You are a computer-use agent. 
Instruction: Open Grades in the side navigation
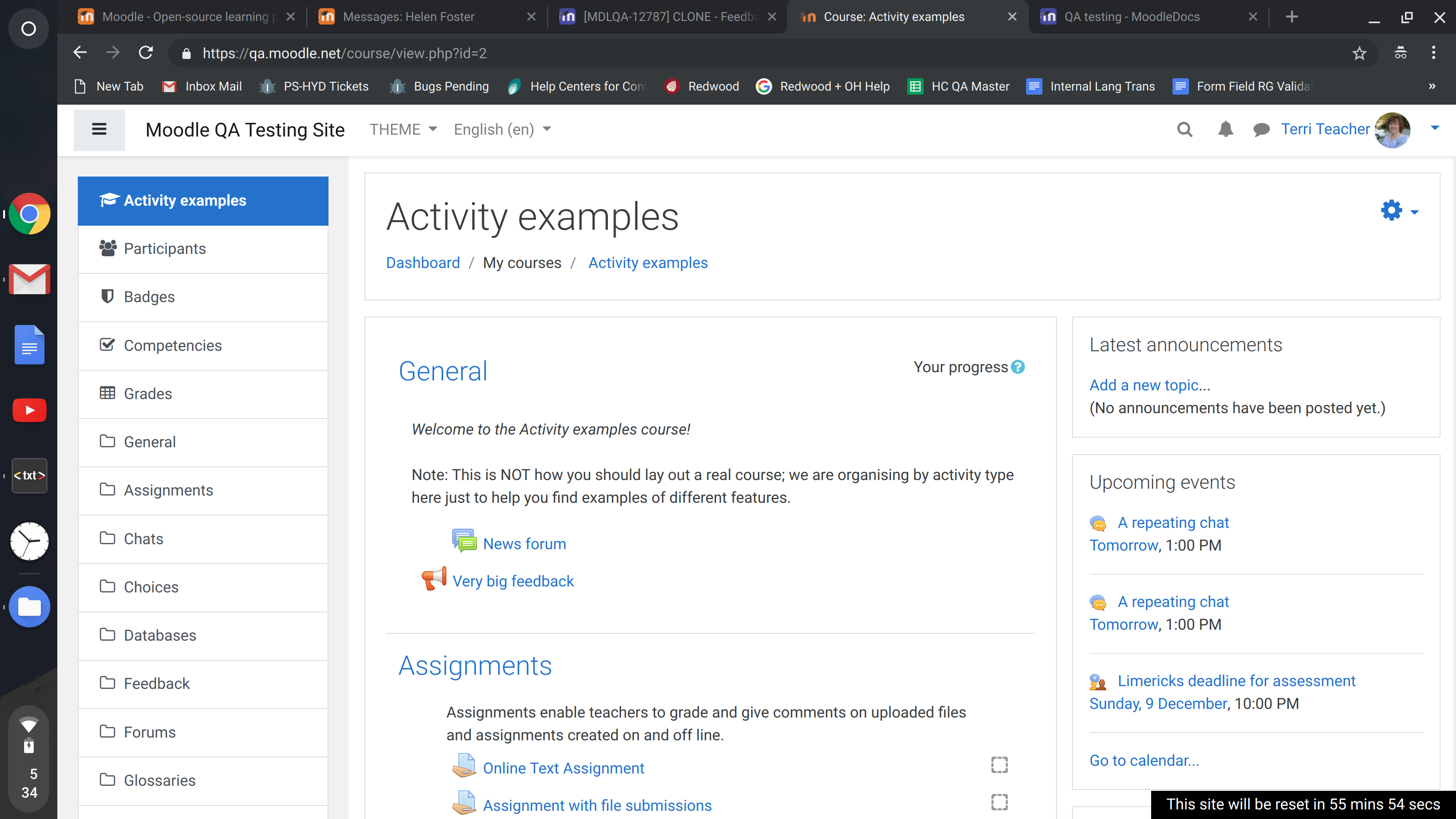pyautogui.click(x=203, y=394)
